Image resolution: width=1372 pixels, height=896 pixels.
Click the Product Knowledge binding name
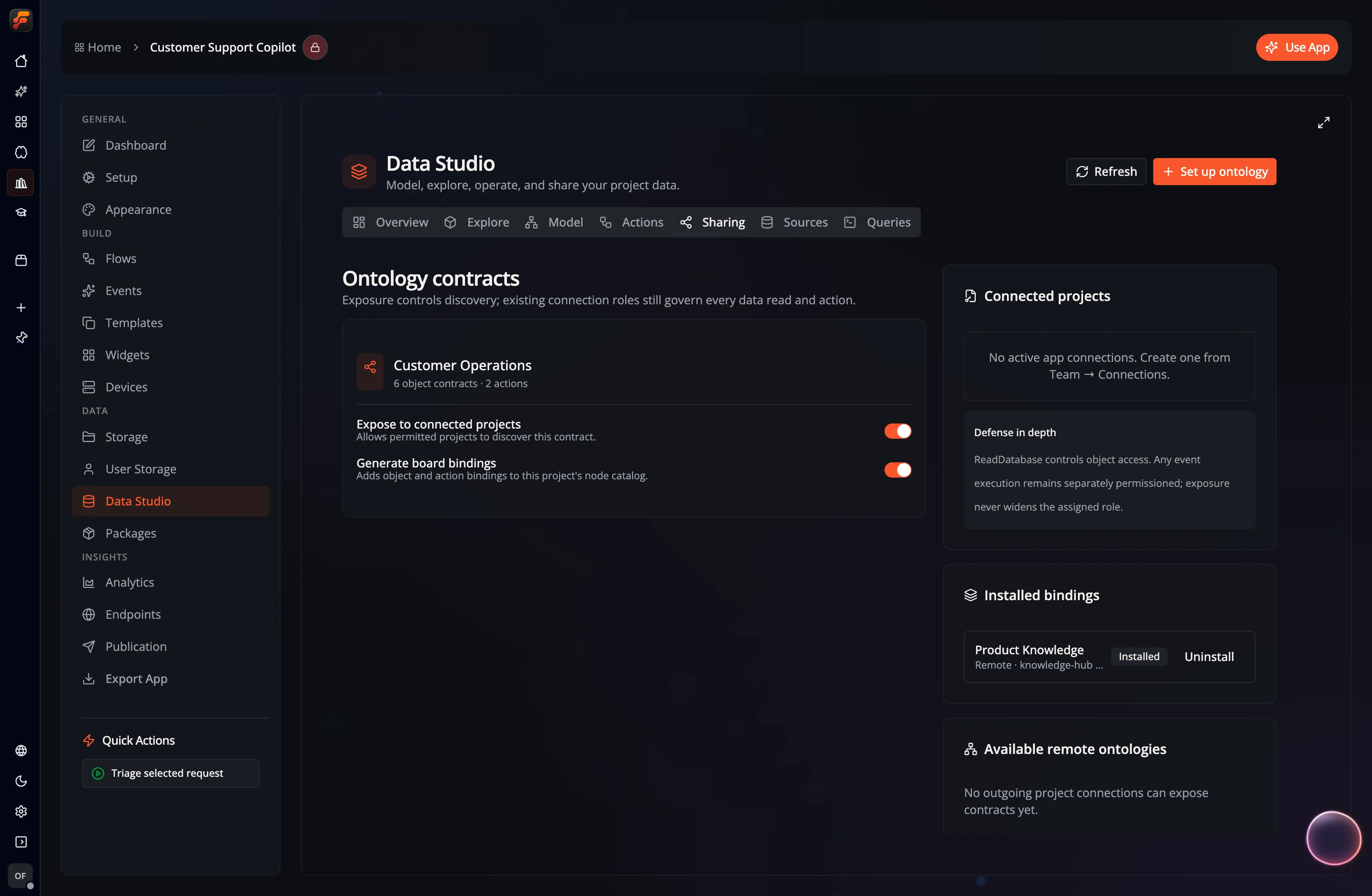tap(1029, 650)
